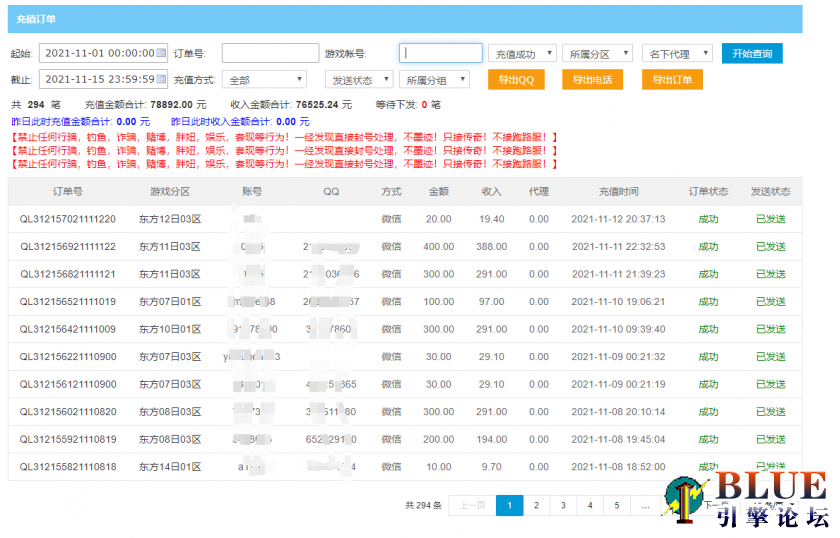Expand the 充值成功 status dropdown

522,54
